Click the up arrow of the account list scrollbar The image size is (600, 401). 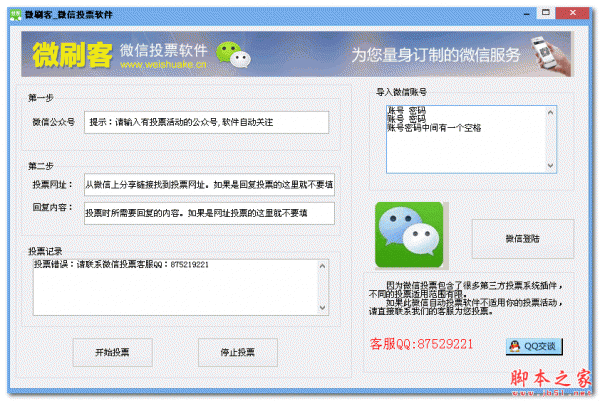coord(551,112)
